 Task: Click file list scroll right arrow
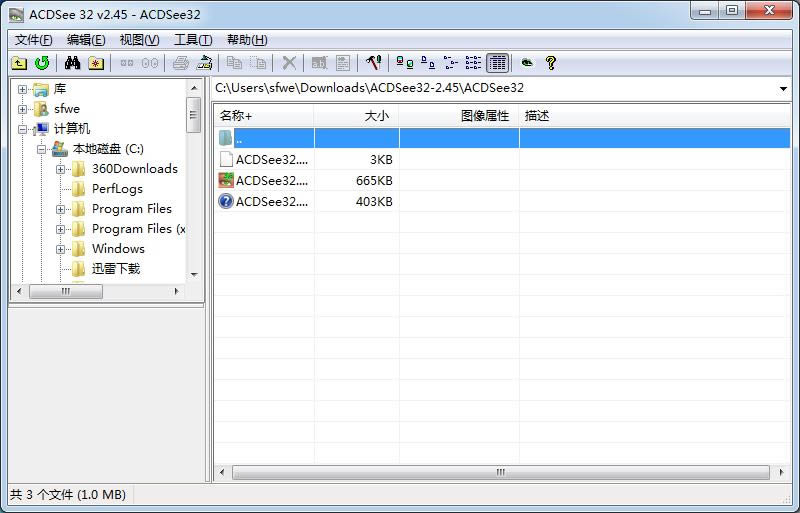point(781,472)
